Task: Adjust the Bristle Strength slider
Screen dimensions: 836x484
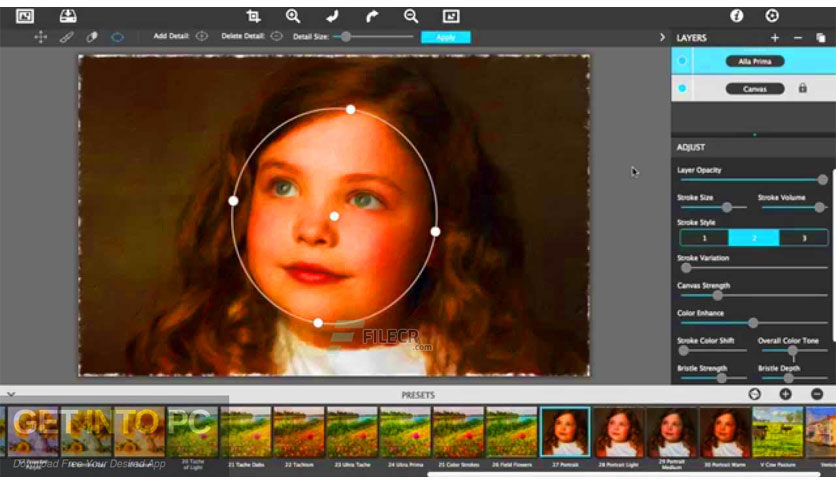Action: [x=712, y=378]
